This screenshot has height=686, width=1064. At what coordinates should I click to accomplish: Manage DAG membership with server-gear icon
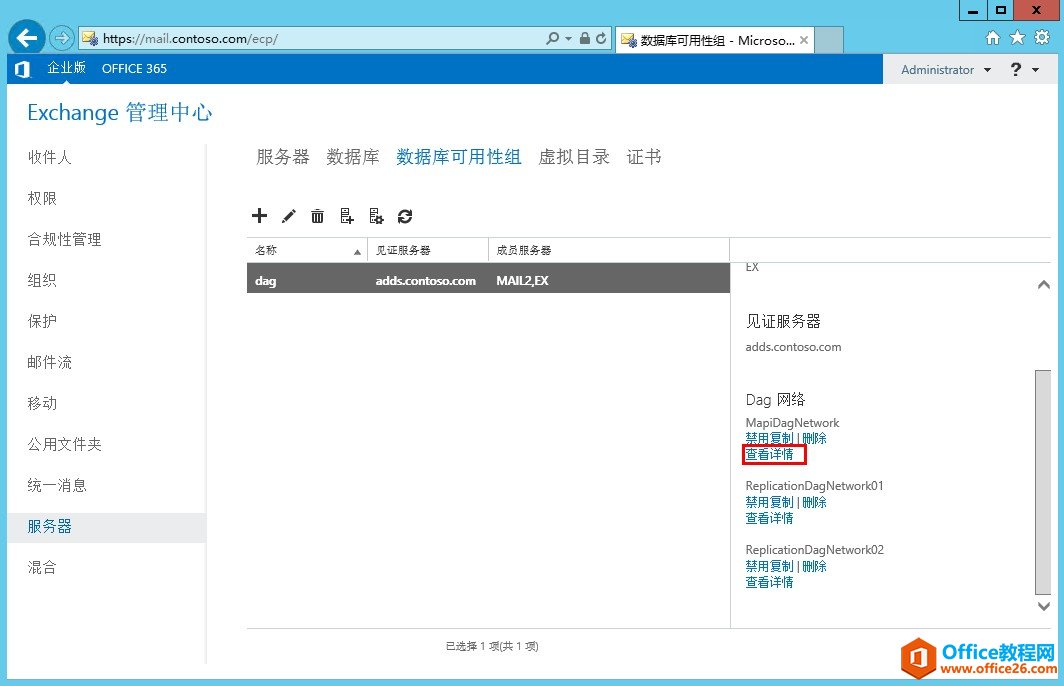click(377, 215)
